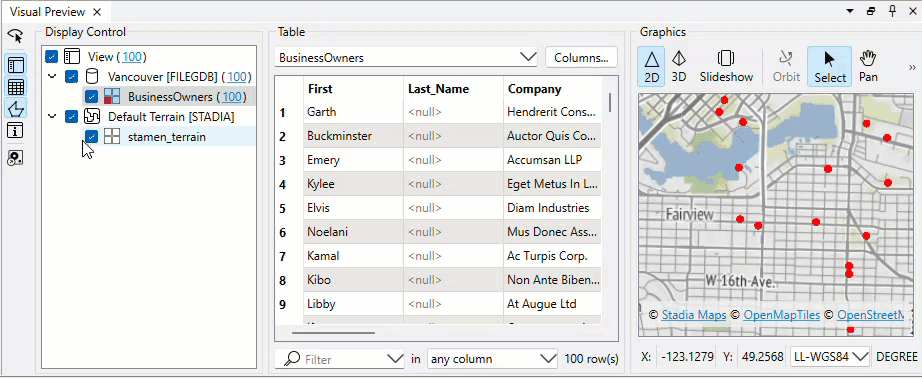Image resolution: width=922 pixels, height=378 pixels.
Task: Click the X coordinate value -123.1279
Action: pyautogui.click(x=687, y=356)
